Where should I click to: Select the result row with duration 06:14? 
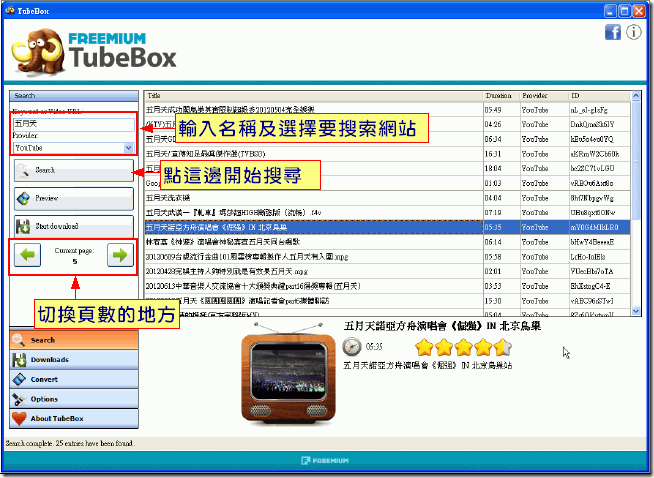pyautogui.click(x=388, y=242)
